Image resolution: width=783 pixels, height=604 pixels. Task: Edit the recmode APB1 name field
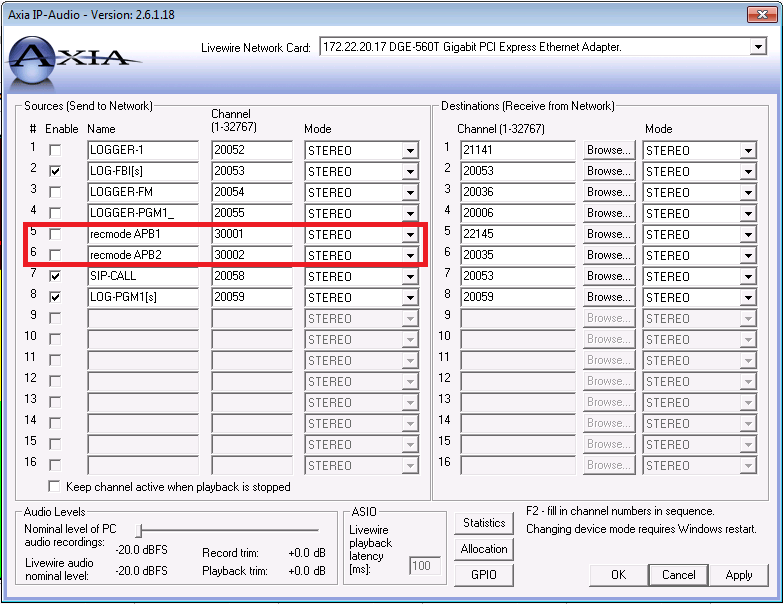(x=143, y=234)
